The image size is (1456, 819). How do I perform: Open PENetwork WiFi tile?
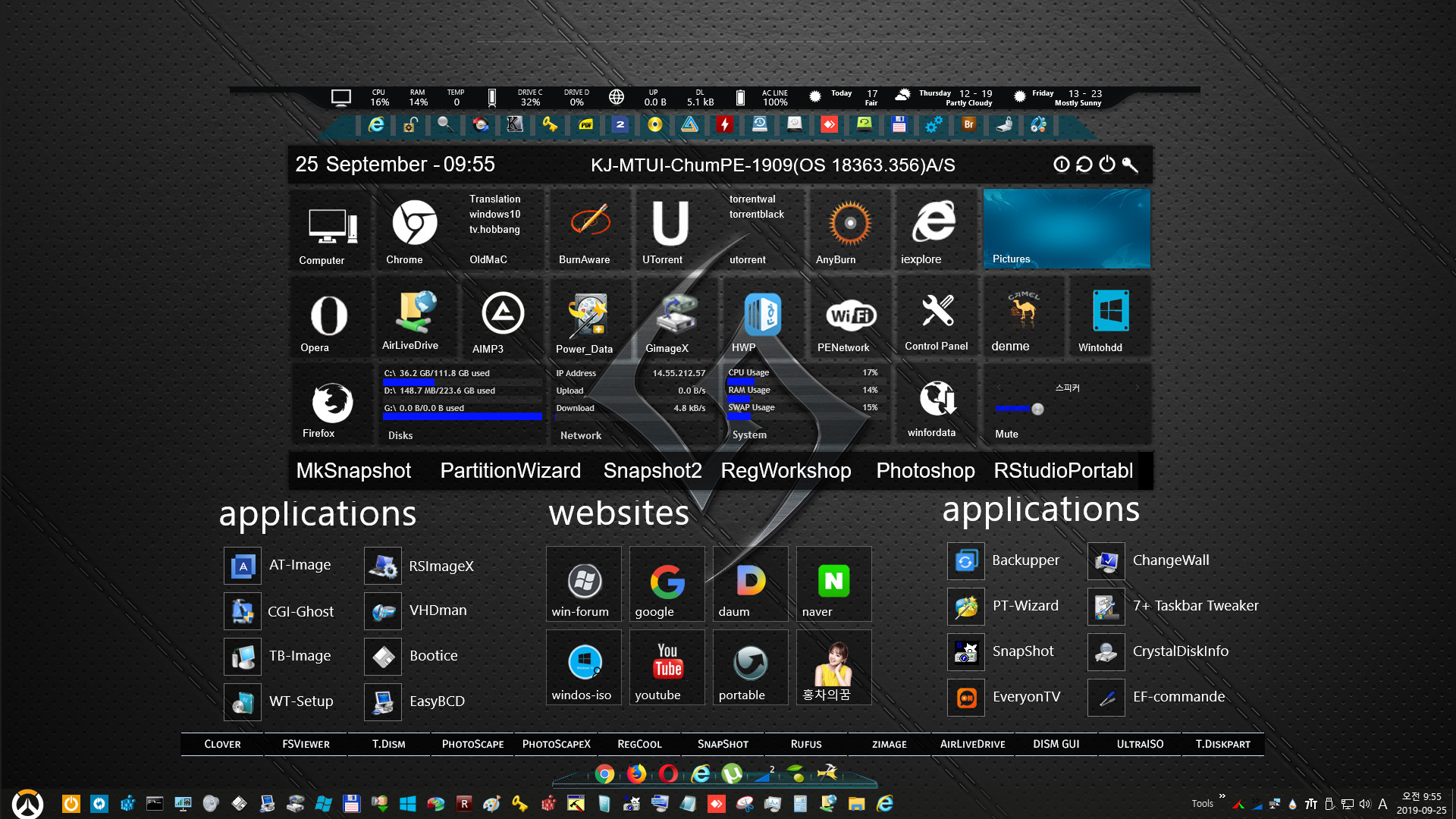point(849,318)
